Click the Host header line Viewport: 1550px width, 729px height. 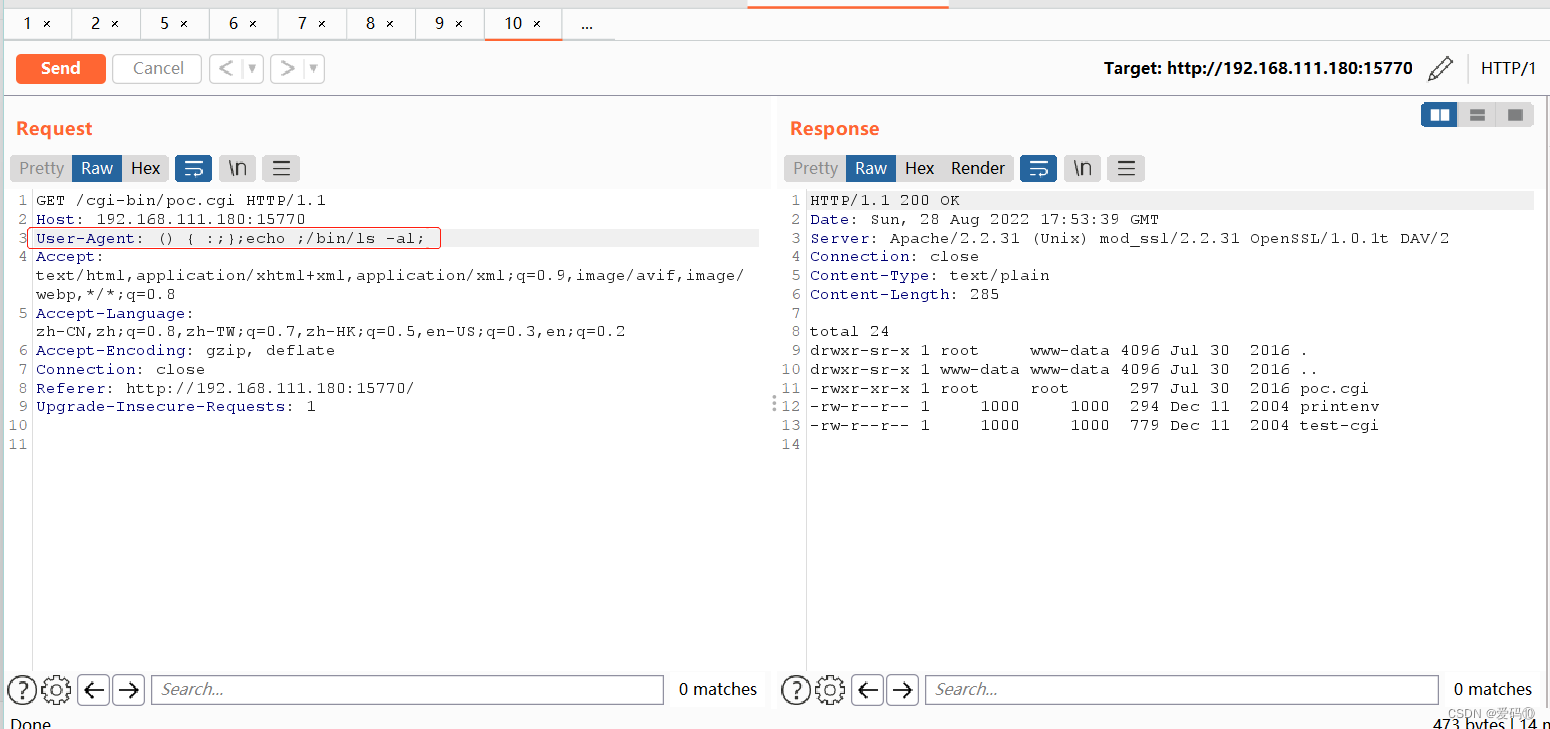coord(171,219)
